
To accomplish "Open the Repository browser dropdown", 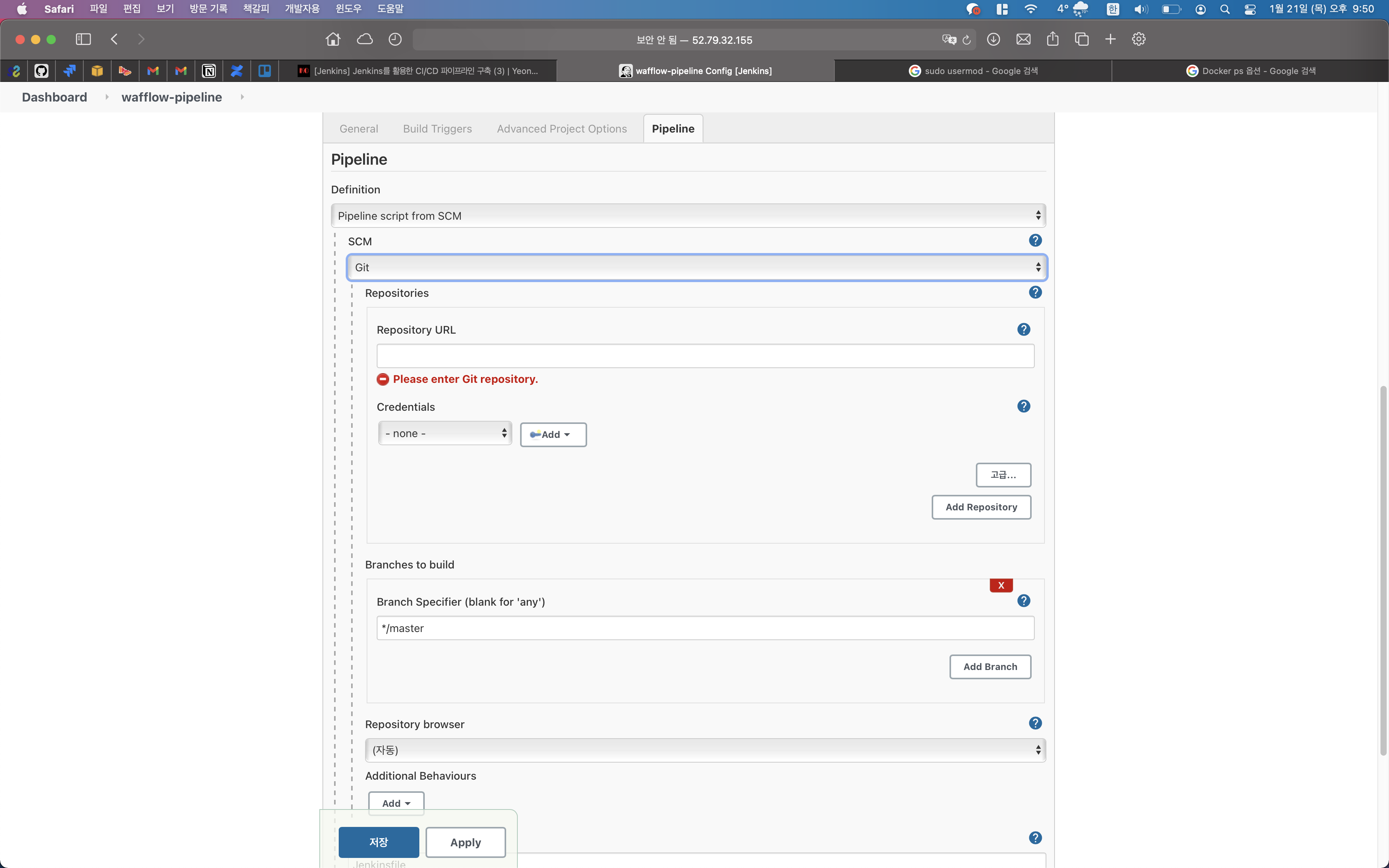I will click(x=705, y=750).
